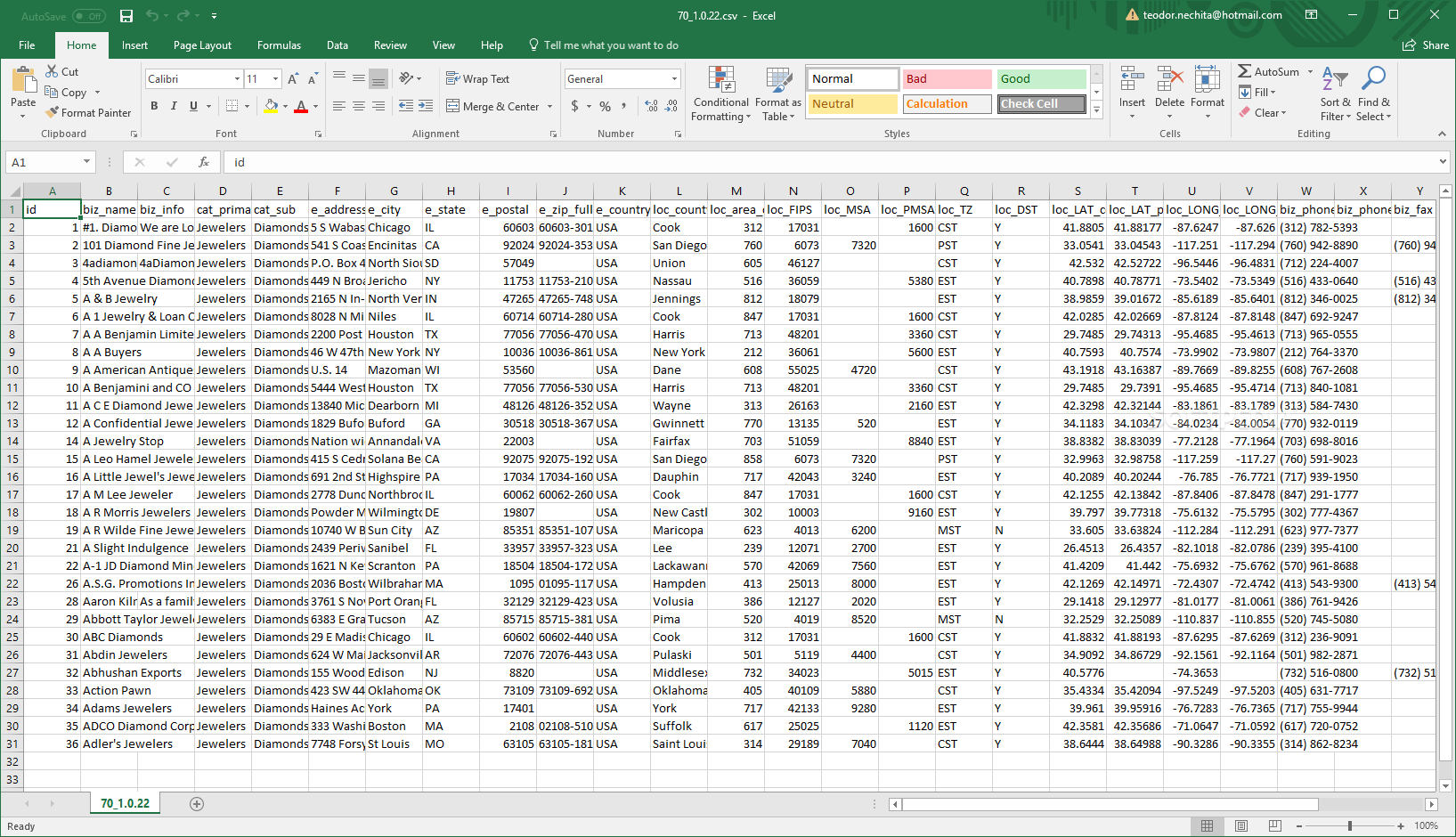Toggle Wrap Text
The width and height of the screenshot is (1456, 837).
[x=477, y=78]
